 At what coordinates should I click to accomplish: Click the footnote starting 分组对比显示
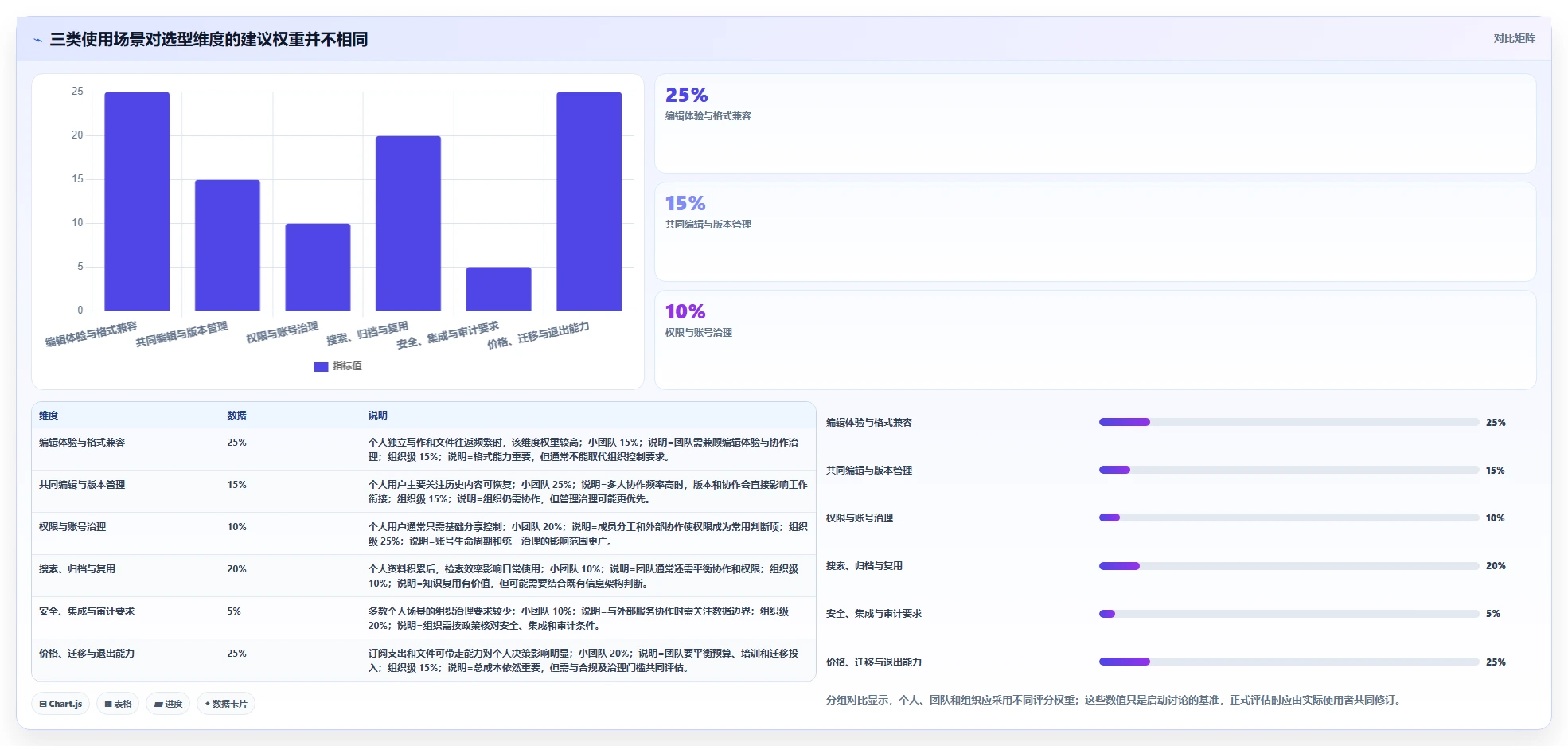pos(1115,701)
